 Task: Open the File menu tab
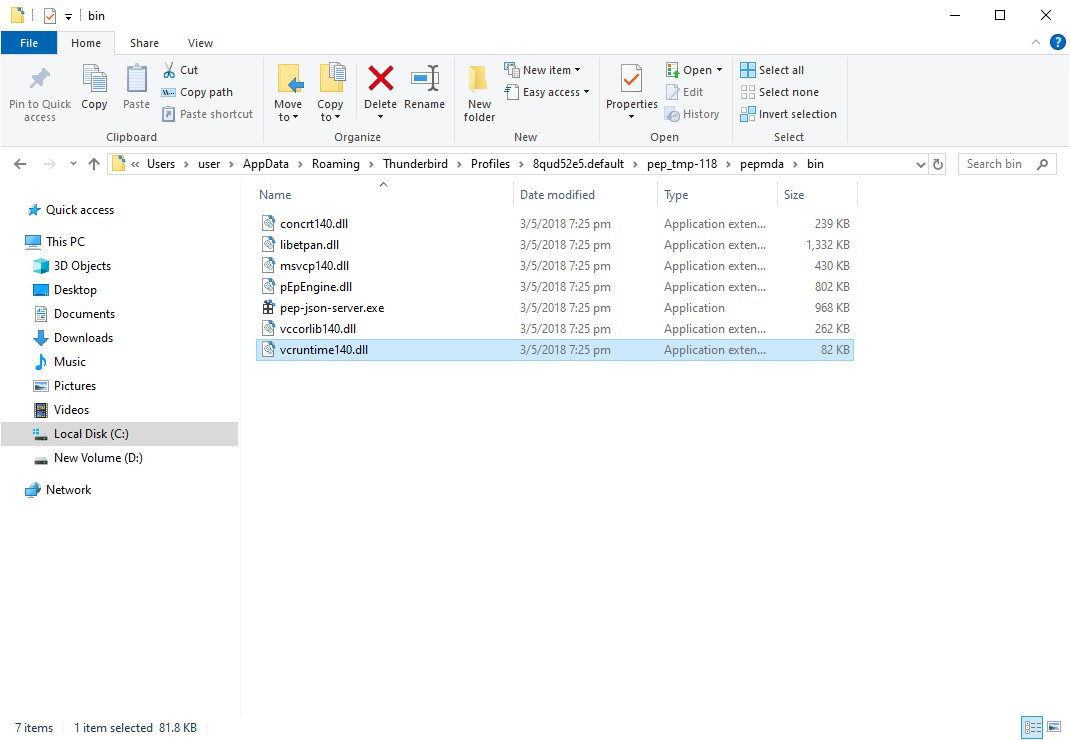pos(29,43)
